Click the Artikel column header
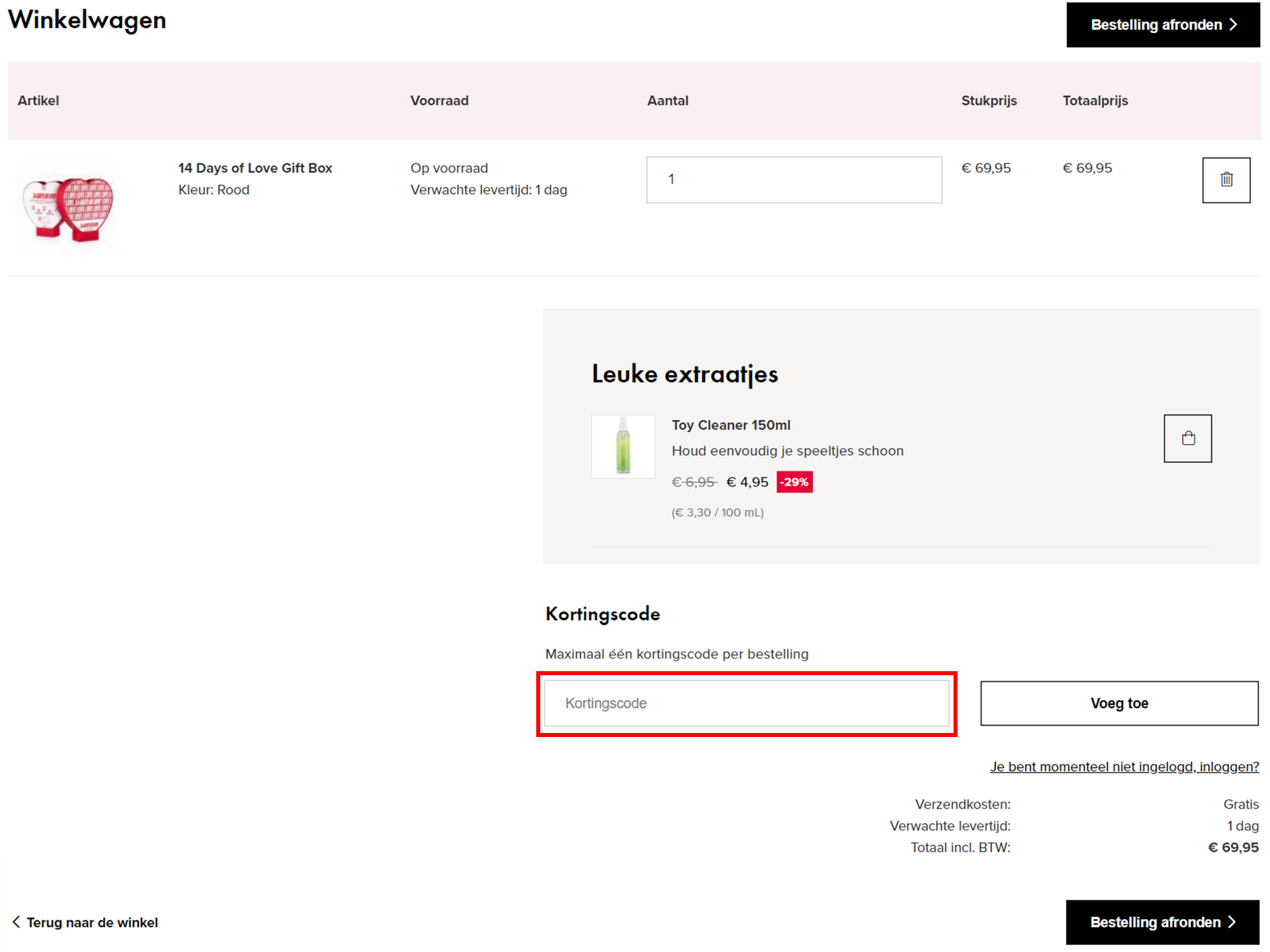This screenshot has height=952, width=1270. point(38,101)
